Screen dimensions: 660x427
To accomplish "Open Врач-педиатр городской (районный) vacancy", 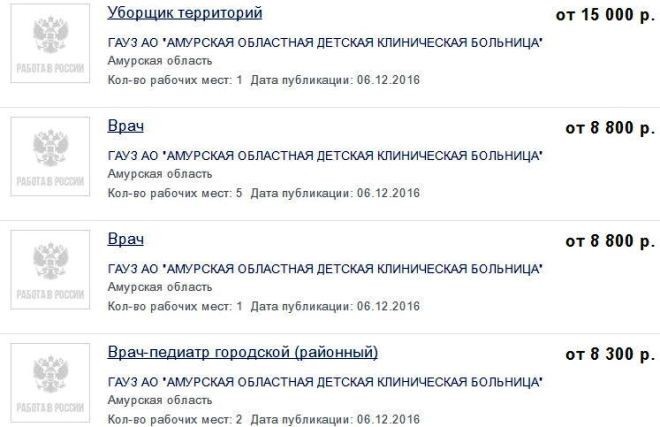I will [242, 353].
